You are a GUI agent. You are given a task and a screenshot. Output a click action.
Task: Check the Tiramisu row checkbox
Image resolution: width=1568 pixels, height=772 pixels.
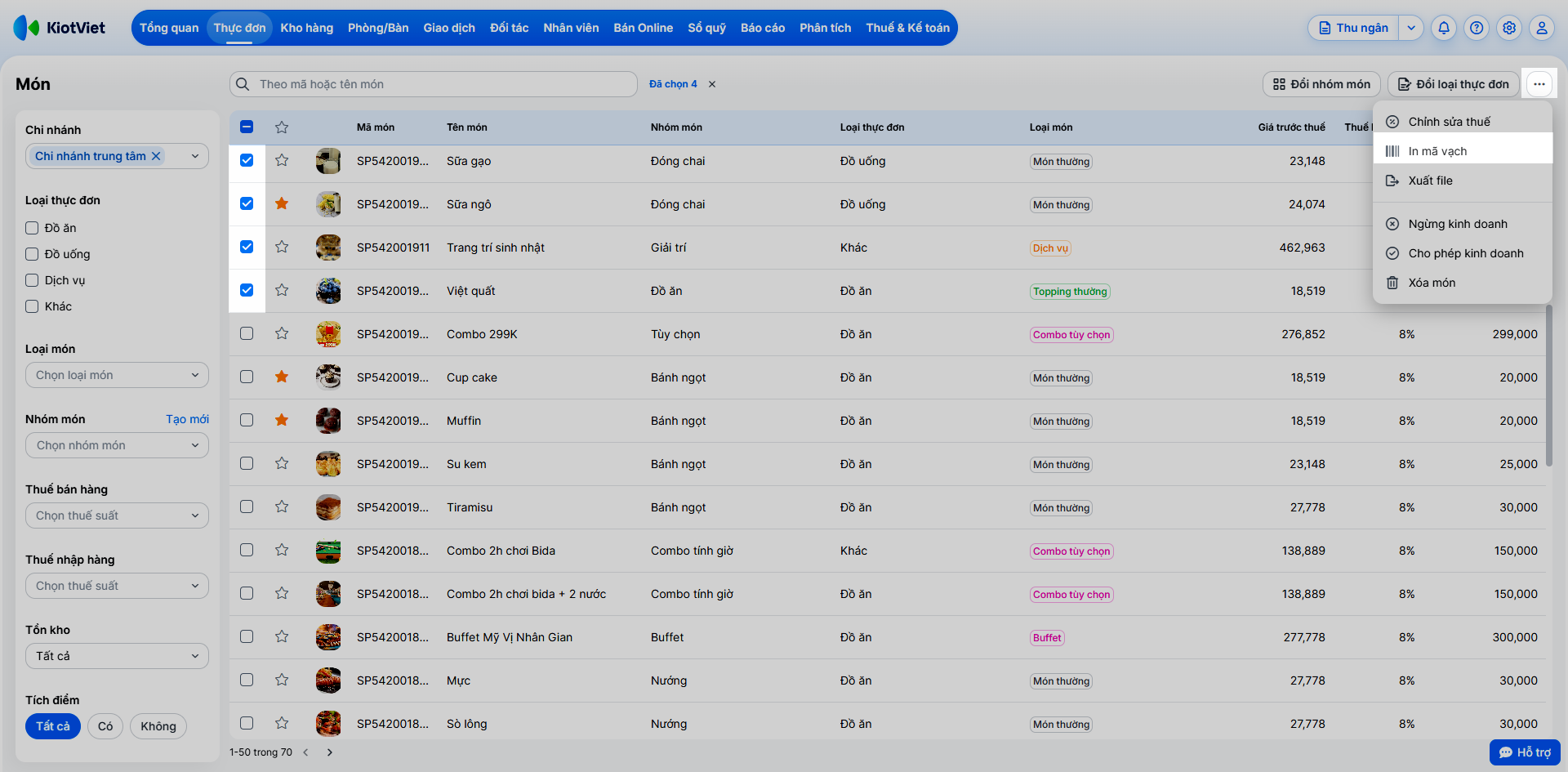pos(247,506)
